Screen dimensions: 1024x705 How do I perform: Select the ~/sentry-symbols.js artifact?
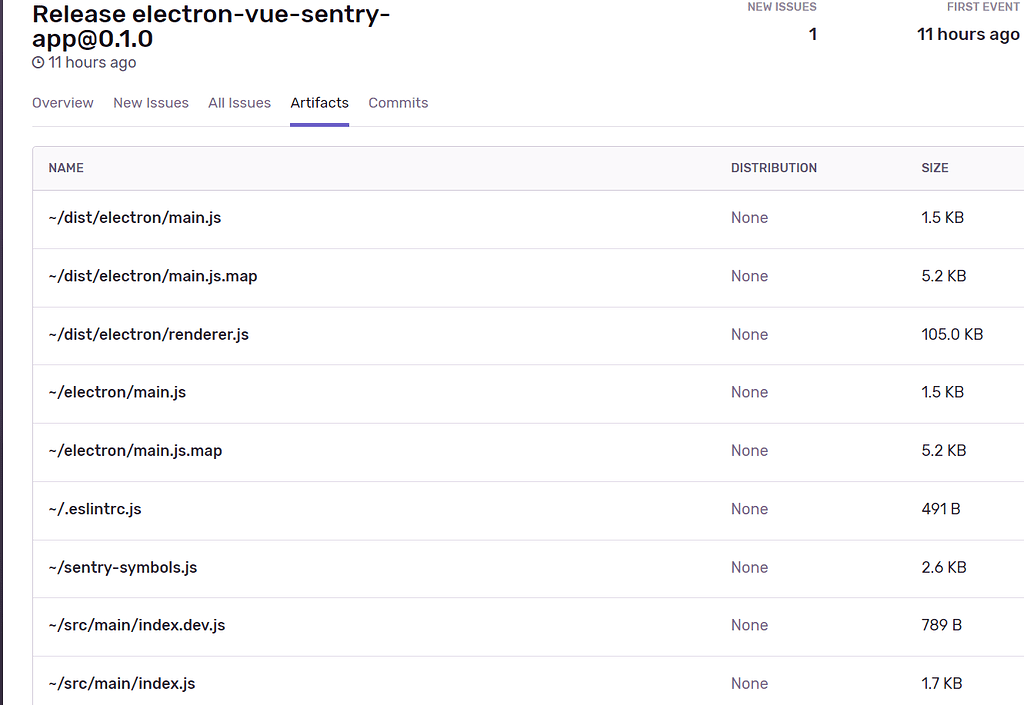[122, 567]
